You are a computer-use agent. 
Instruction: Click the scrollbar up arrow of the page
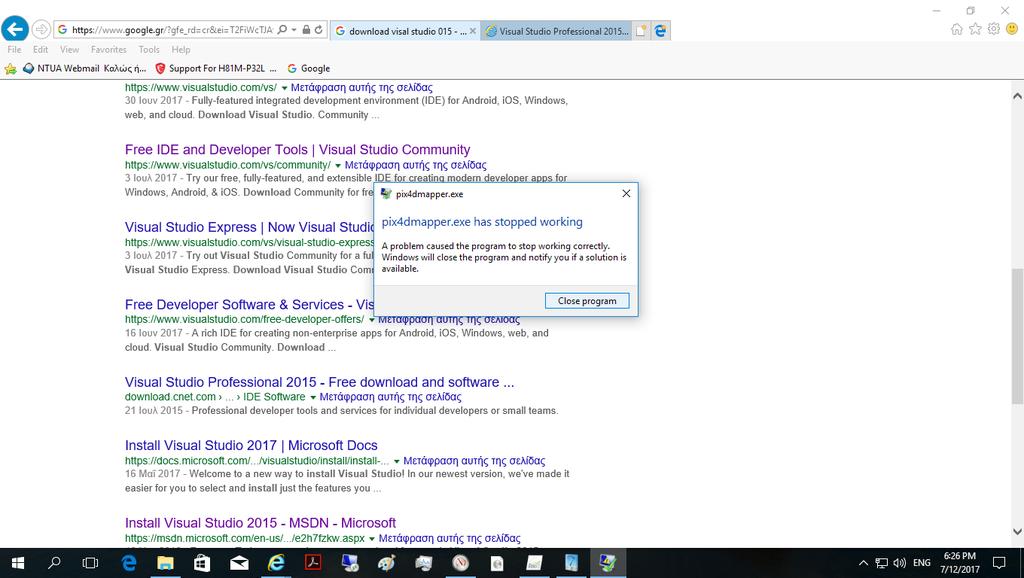[x=1017, y=96]
